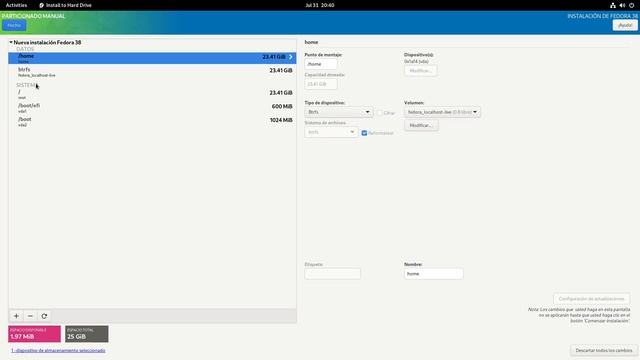Click the Espacio disponible 1,97 MiB box
Image resolution: width=640 pixels, height=360 pixels.
point(34,334)
